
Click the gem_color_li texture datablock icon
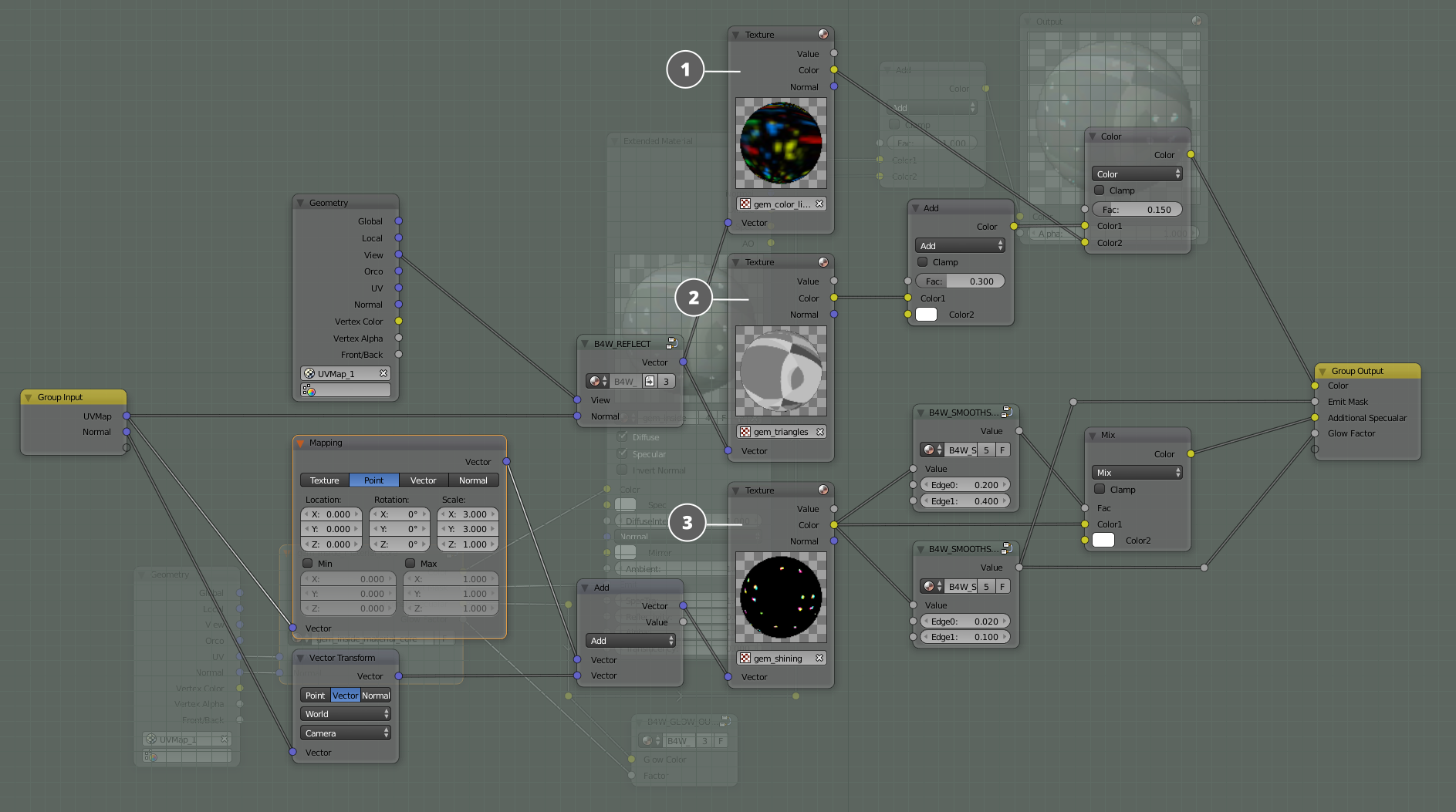(x=745, y=204)
